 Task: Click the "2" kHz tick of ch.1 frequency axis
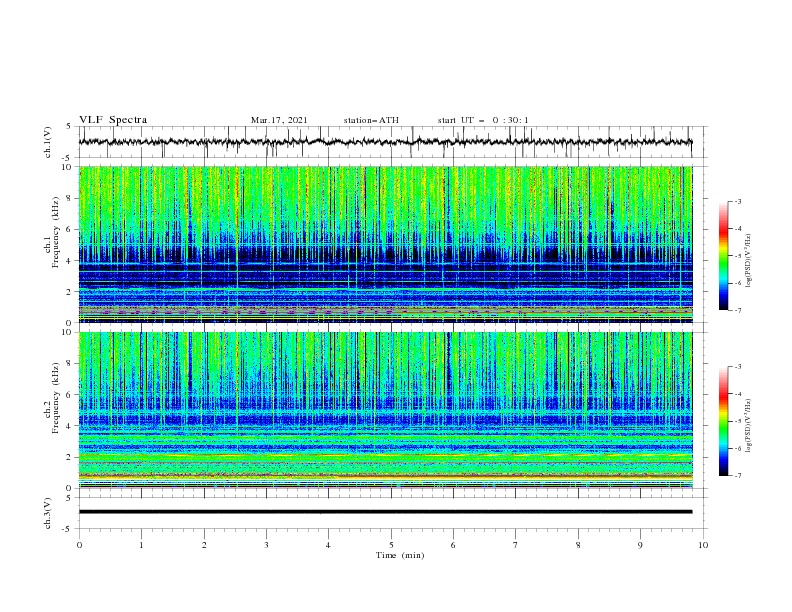pyautogui.click(x=70, y=292)
